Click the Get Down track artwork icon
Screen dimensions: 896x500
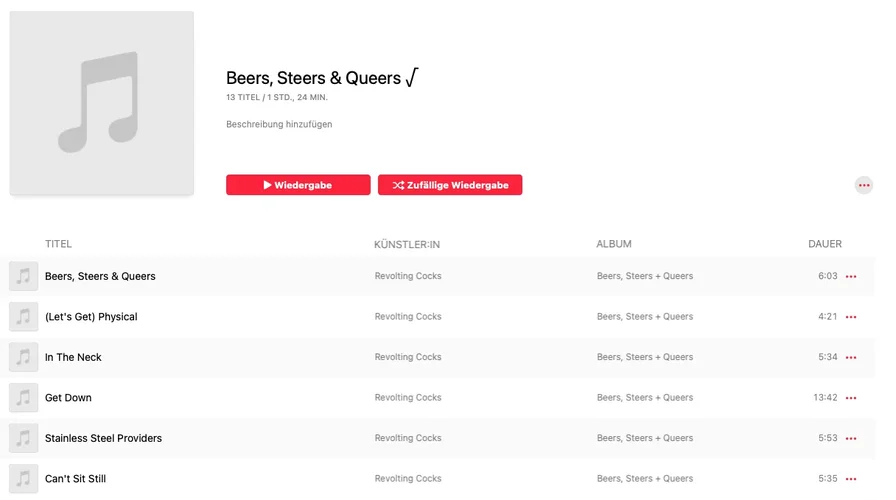coord(24,398)
